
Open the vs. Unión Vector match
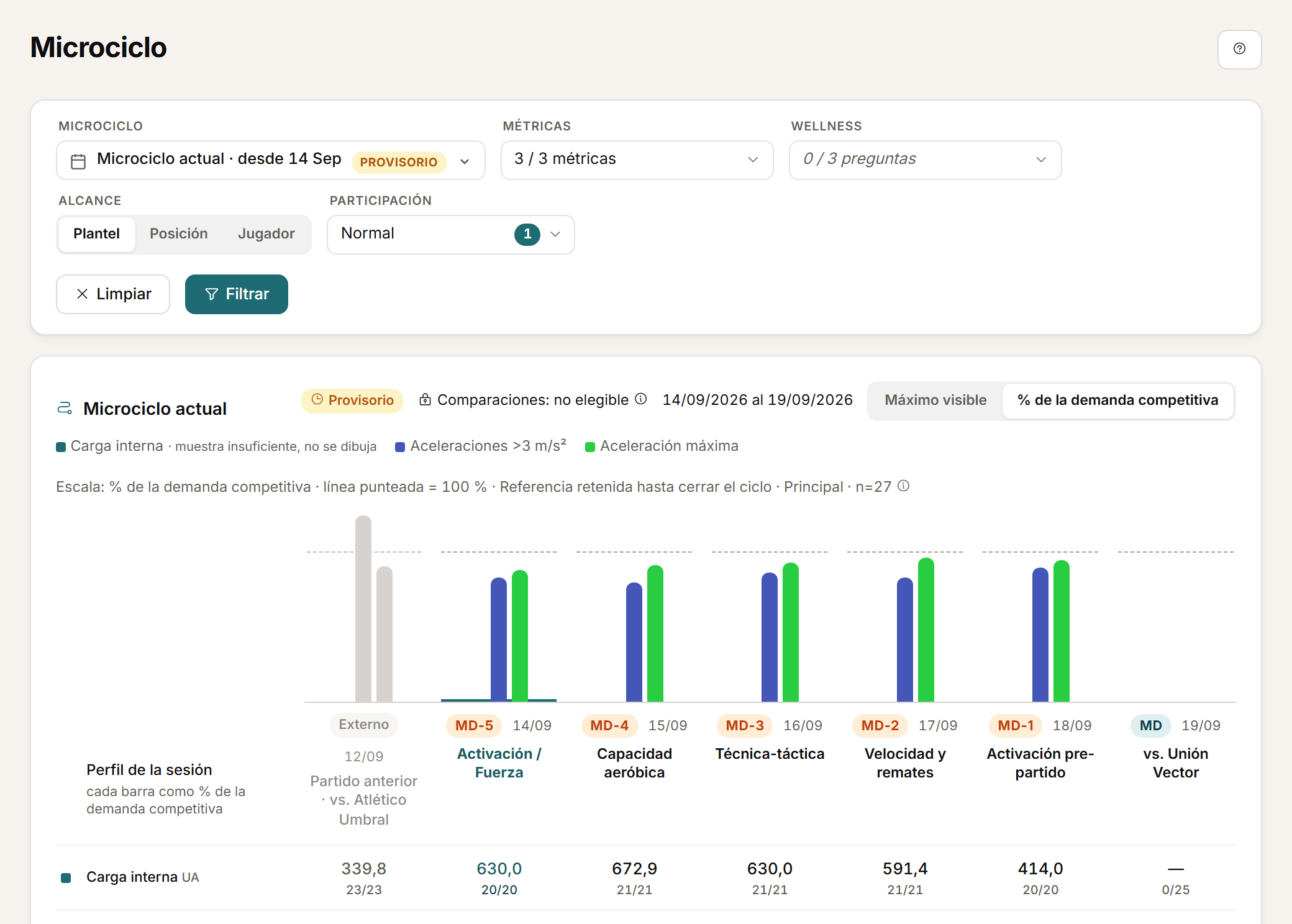point(1176,763)
